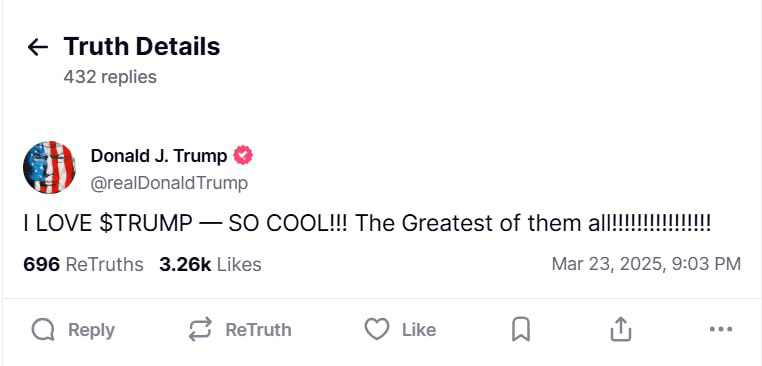Viewport: 762px width, 366px height.
Task: View the 696 ReTruths list
Action: (x=83, y=264)
